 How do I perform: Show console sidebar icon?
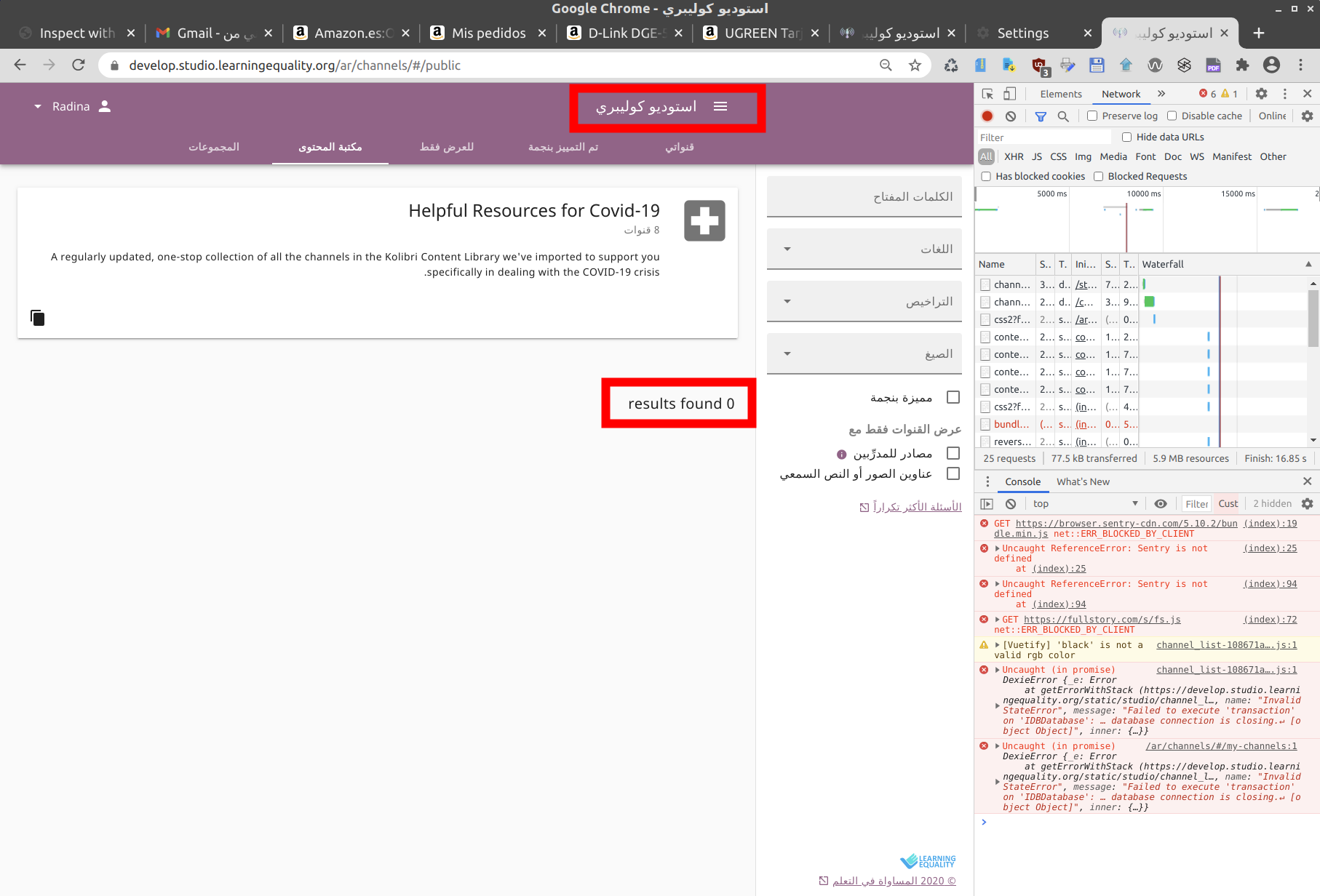(987, 503)
